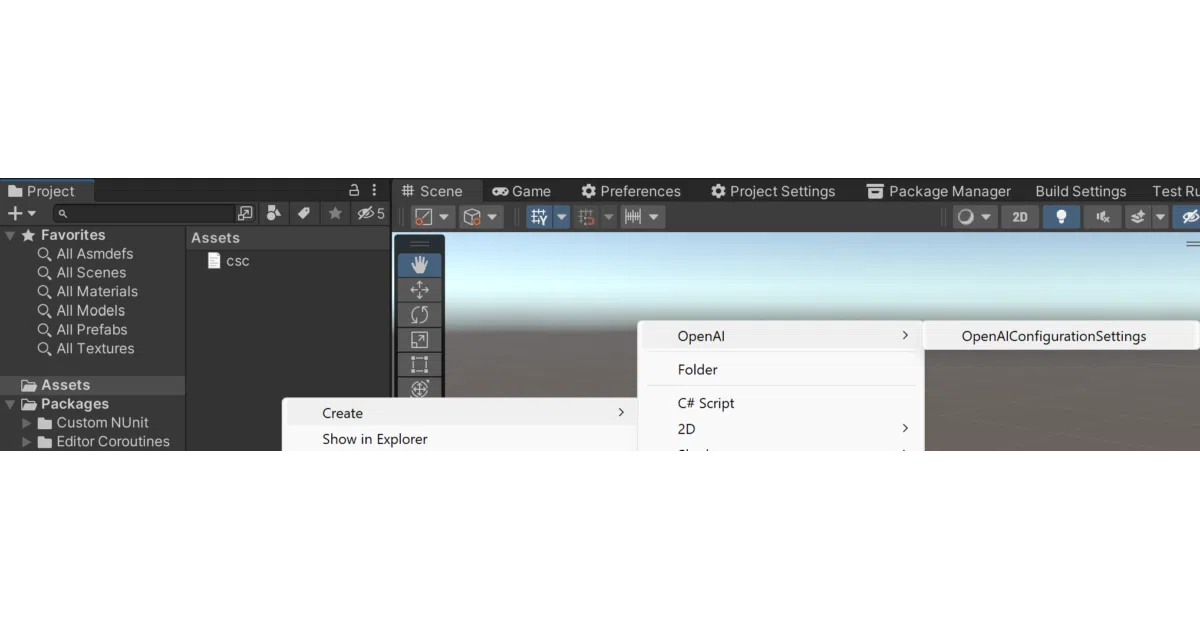
Task: Select All Materials favorite search
Action: 97,292
